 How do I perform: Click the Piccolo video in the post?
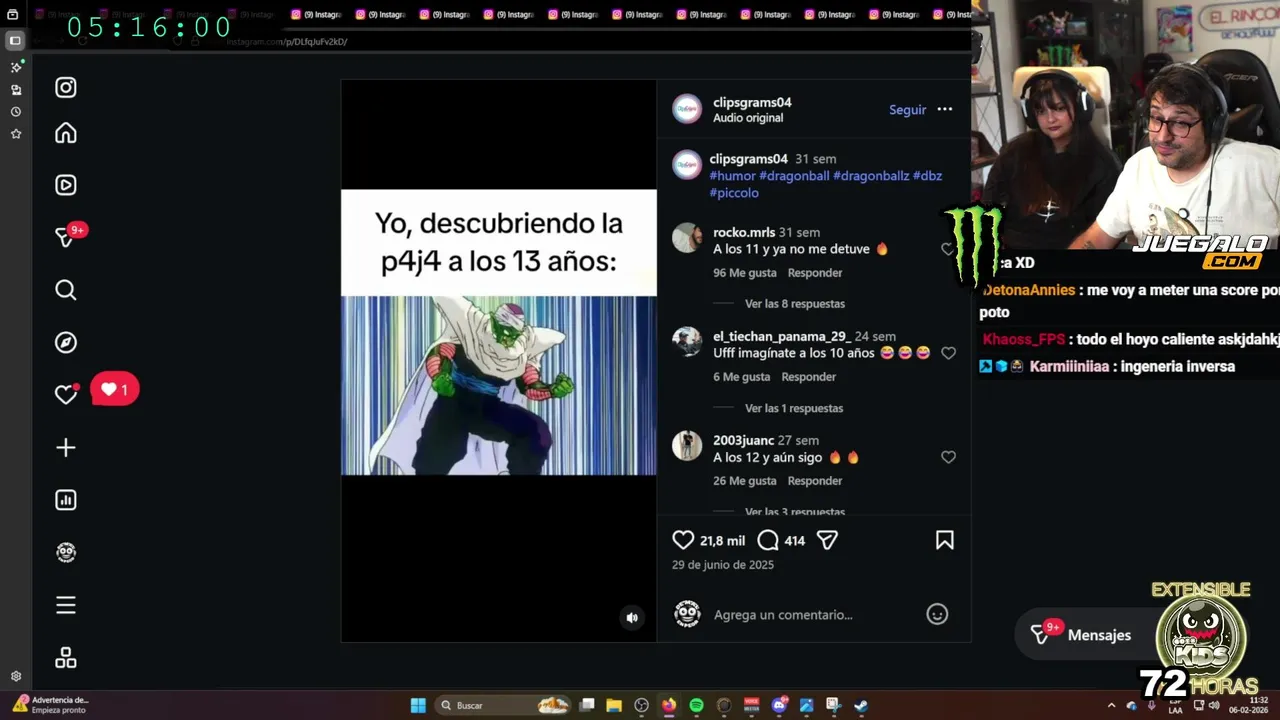click(499, 385)
